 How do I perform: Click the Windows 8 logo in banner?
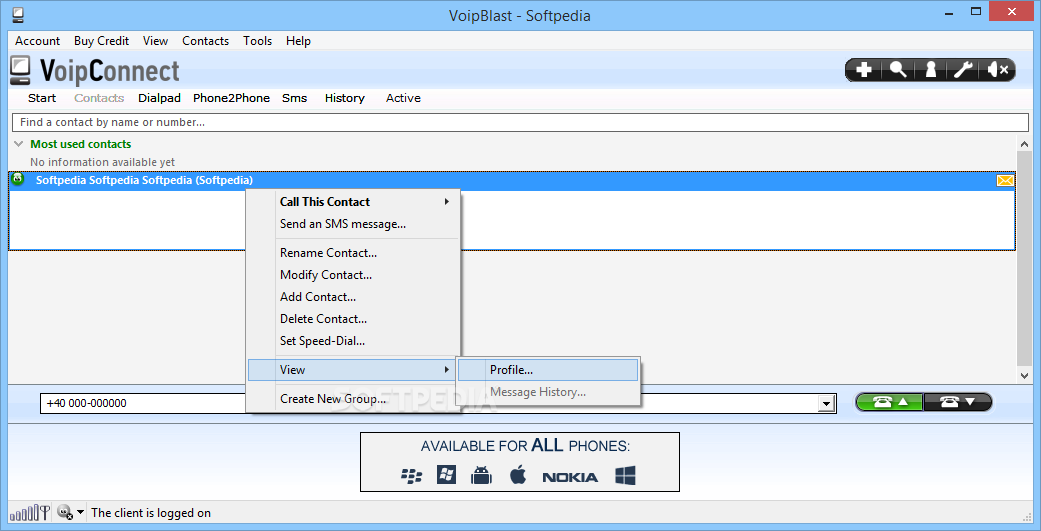coord(625,475)
